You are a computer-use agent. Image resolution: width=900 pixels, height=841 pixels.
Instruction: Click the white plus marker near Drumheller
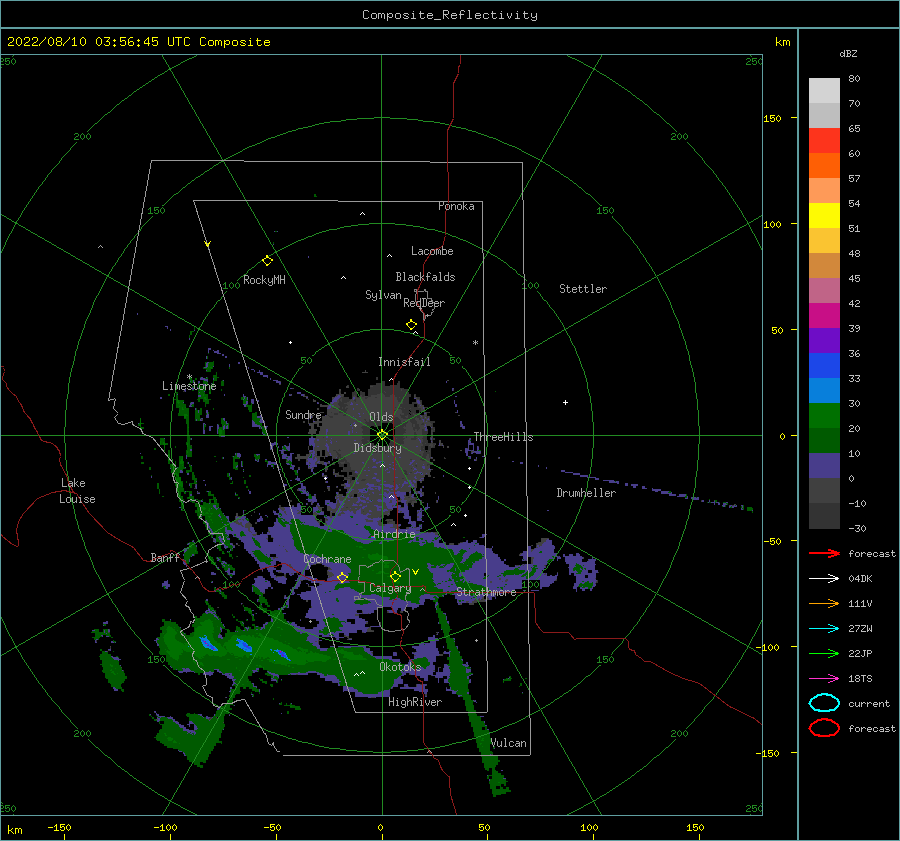[x=565, y=402]
